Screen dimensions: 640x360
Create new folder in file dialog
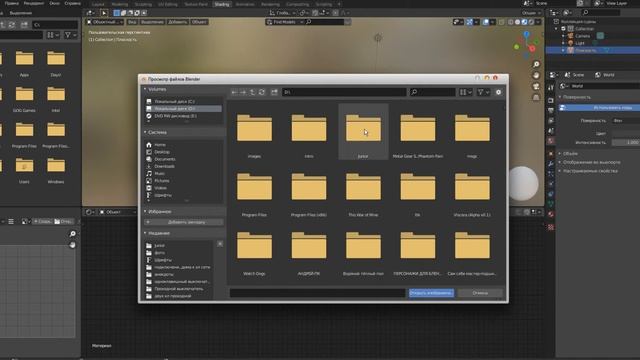[x=274, y=92]
